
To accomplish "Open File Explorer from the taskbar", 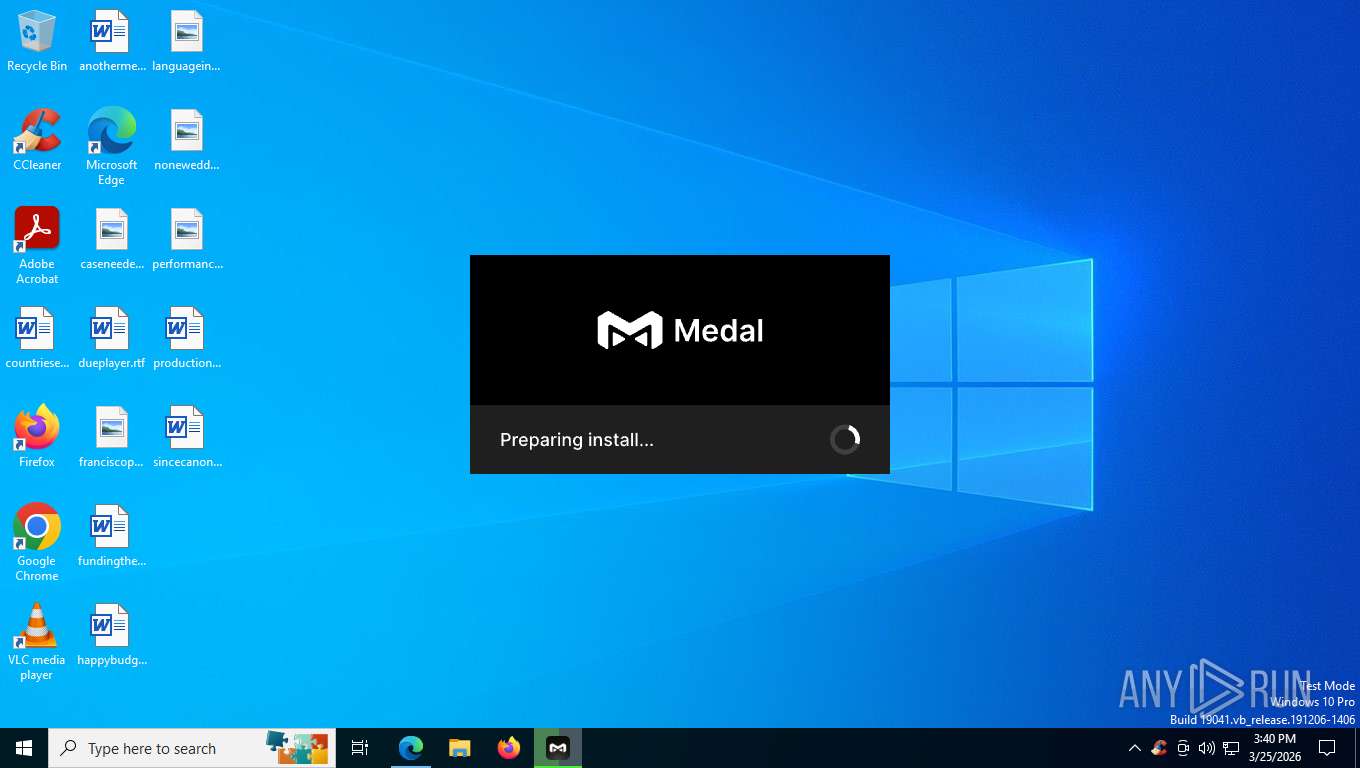I will (x=460, y=748).
